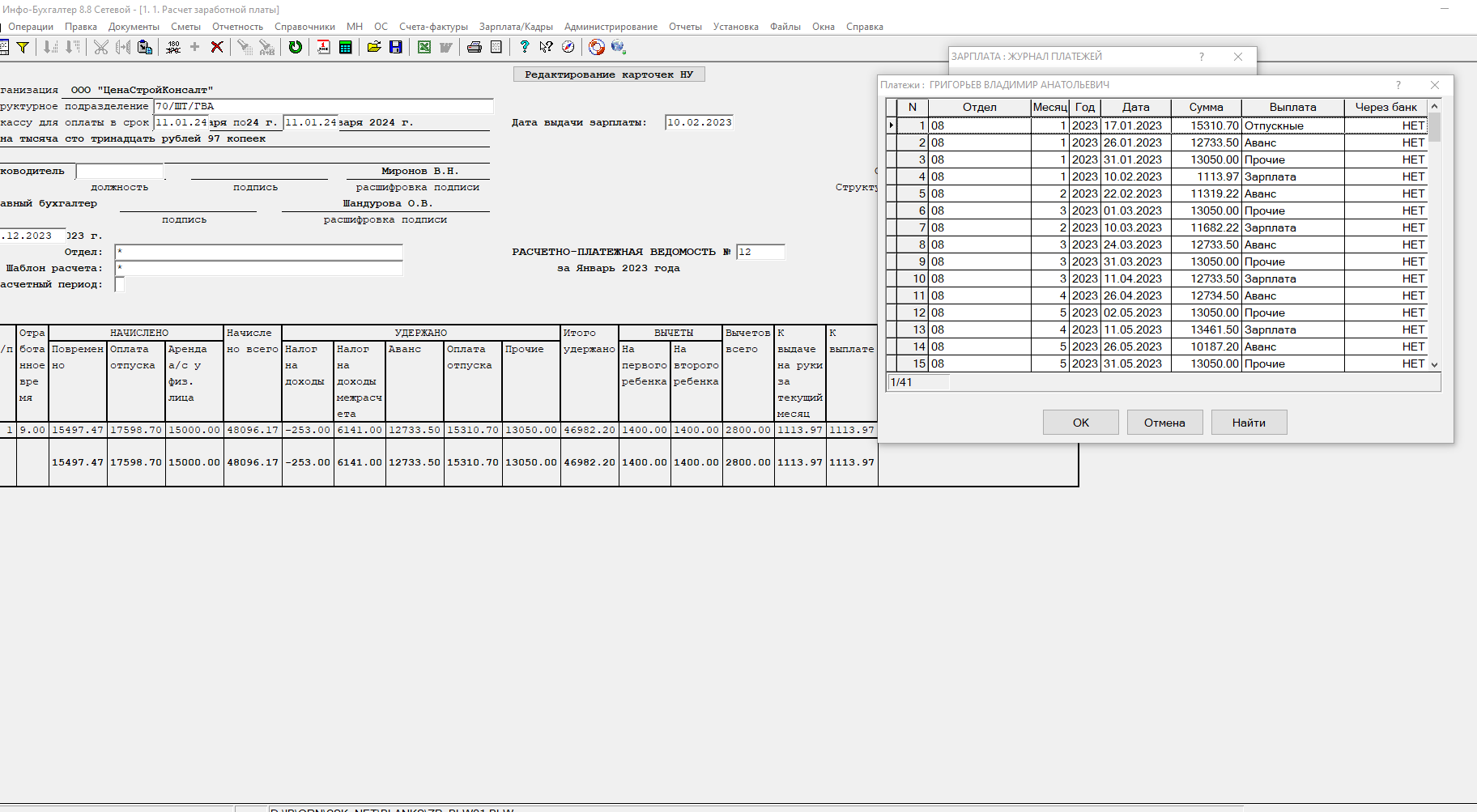Click the Шаблон расчета input field

[x=258, y=268]
